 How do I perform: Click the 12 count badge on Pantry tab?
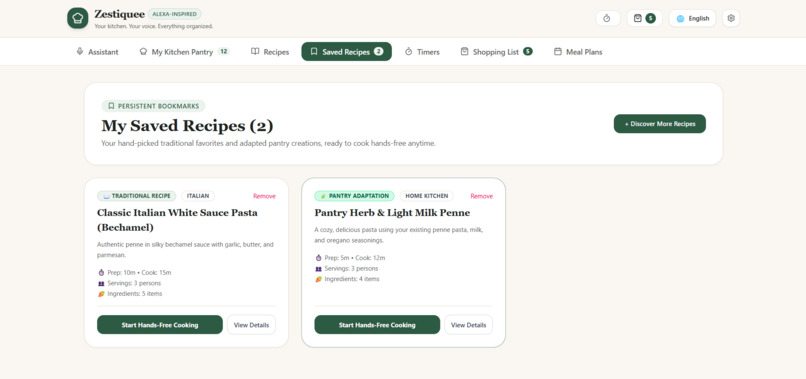point(224,51)
